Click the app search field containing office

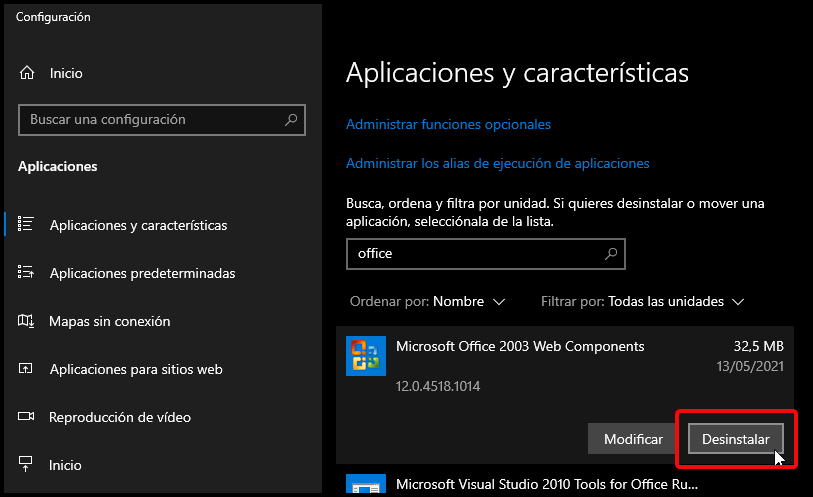(x=486, y=253)
